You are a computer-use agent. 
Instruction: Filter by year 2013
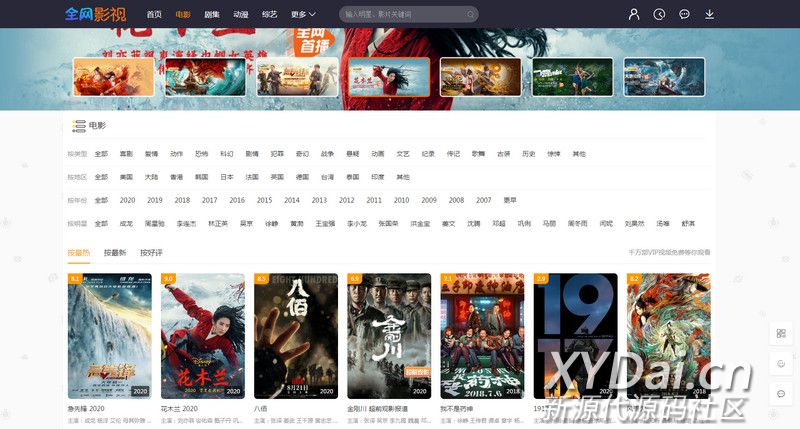coord(319,200)
